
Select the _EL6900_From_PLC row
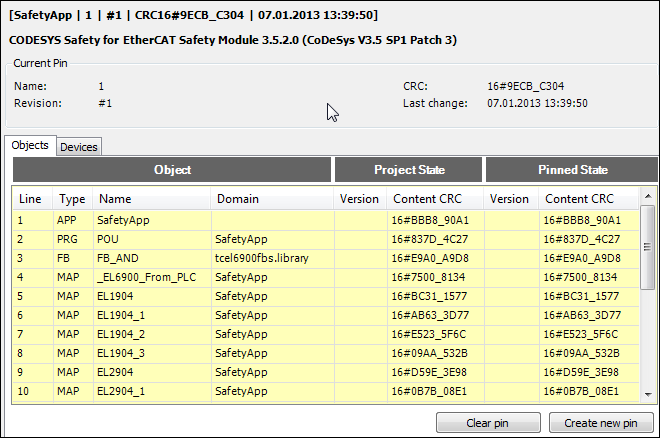(142, 277)
